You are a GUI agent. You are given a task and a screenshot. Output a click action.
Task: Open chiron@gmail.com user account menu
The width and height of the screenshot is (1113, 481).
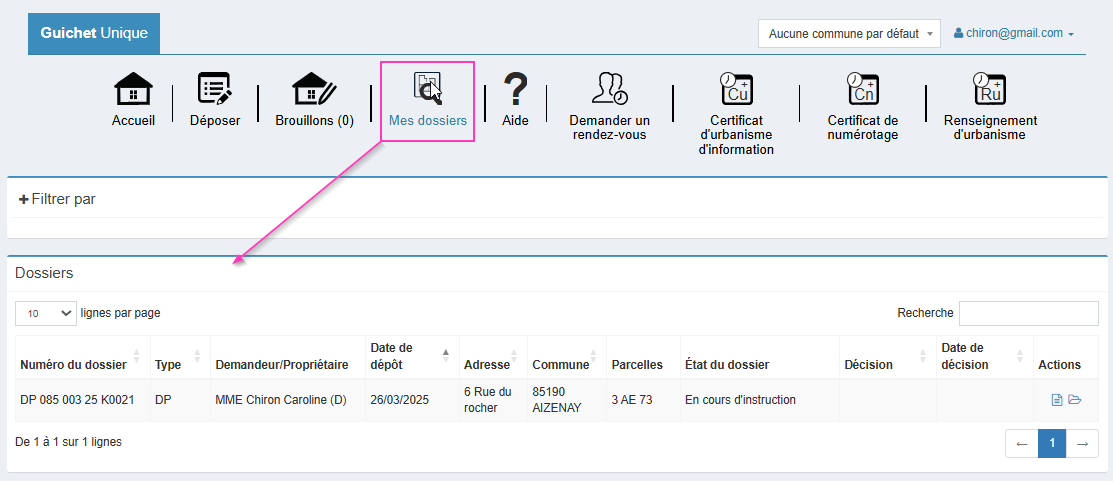pyautogui.click(x=1013, y=33)
